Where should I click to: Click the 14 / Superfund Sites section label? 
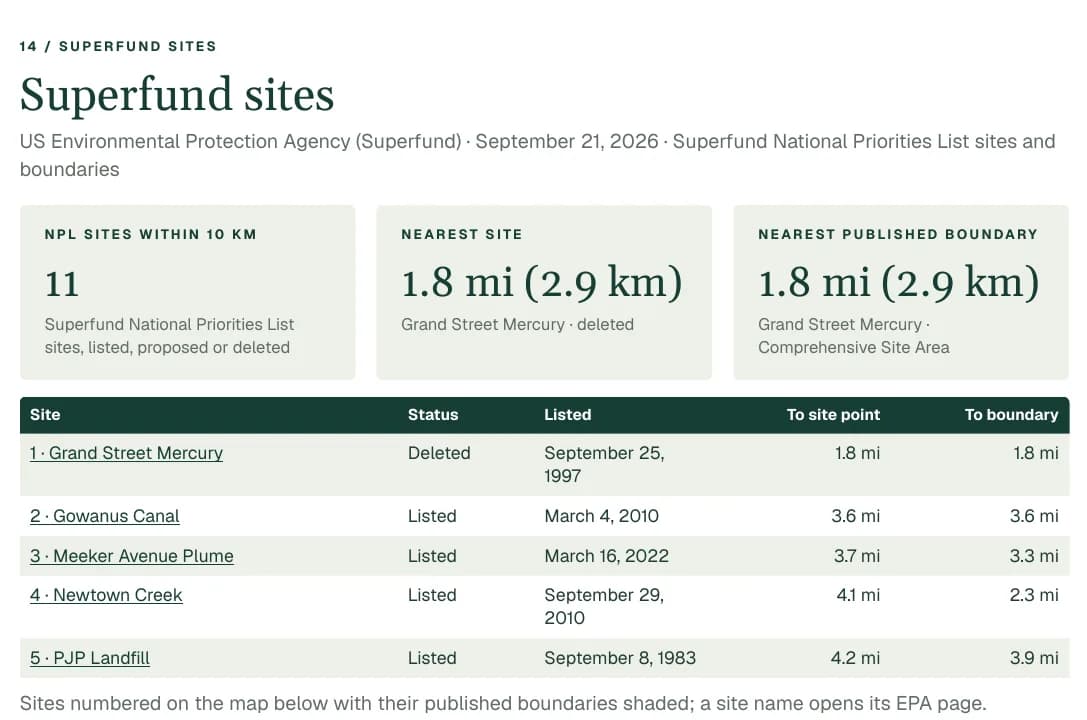pyautogui.click(x=118, y=46)
